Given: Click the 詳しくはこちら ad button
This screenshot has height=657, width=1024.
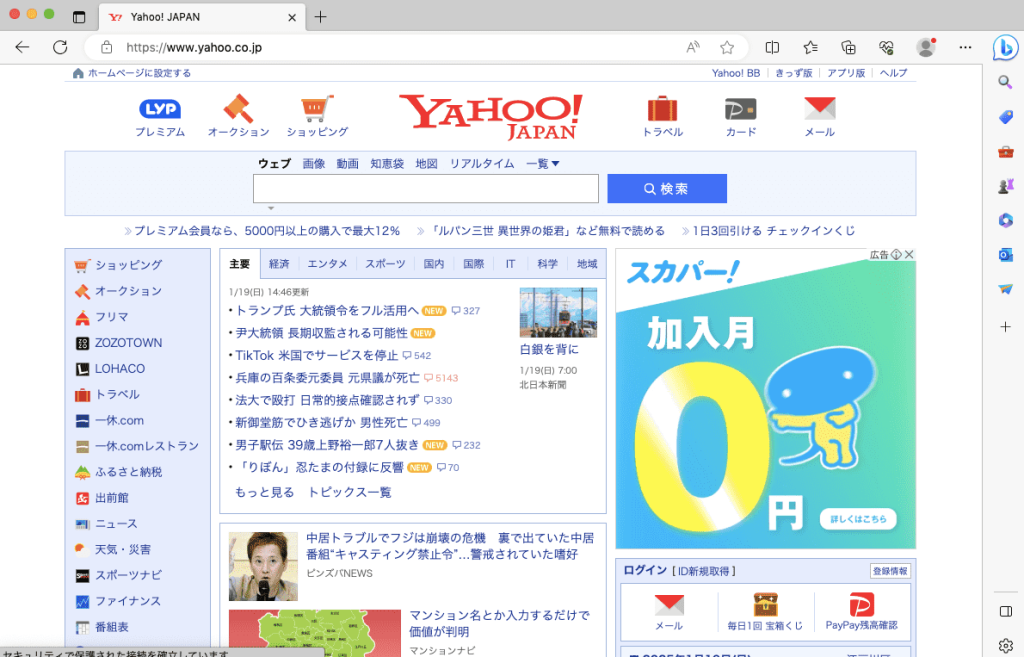Looking at the screenshot, I should (858, 519).
